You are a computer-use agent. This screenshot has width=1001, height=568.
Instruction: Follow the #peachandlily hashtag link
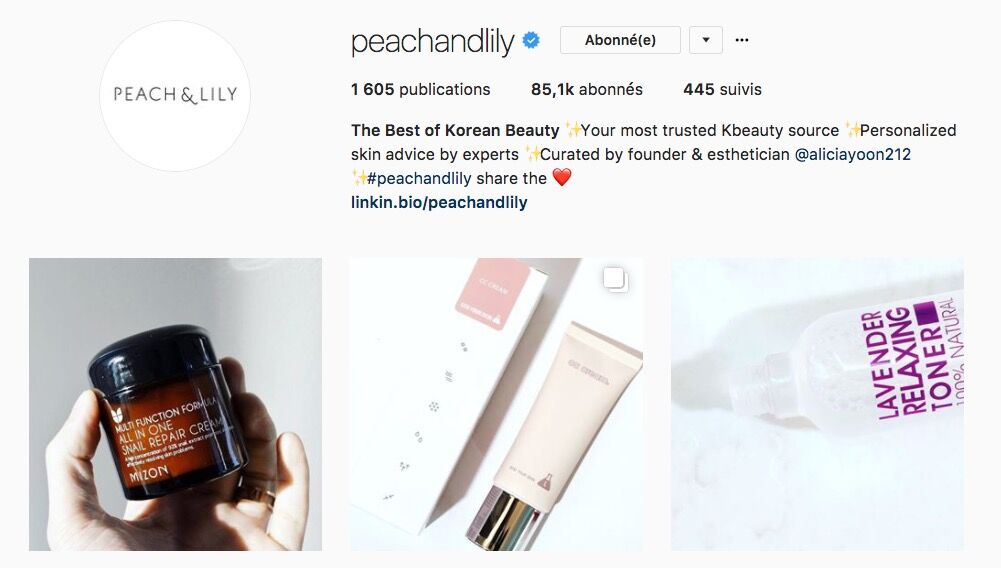pos(419,178)
